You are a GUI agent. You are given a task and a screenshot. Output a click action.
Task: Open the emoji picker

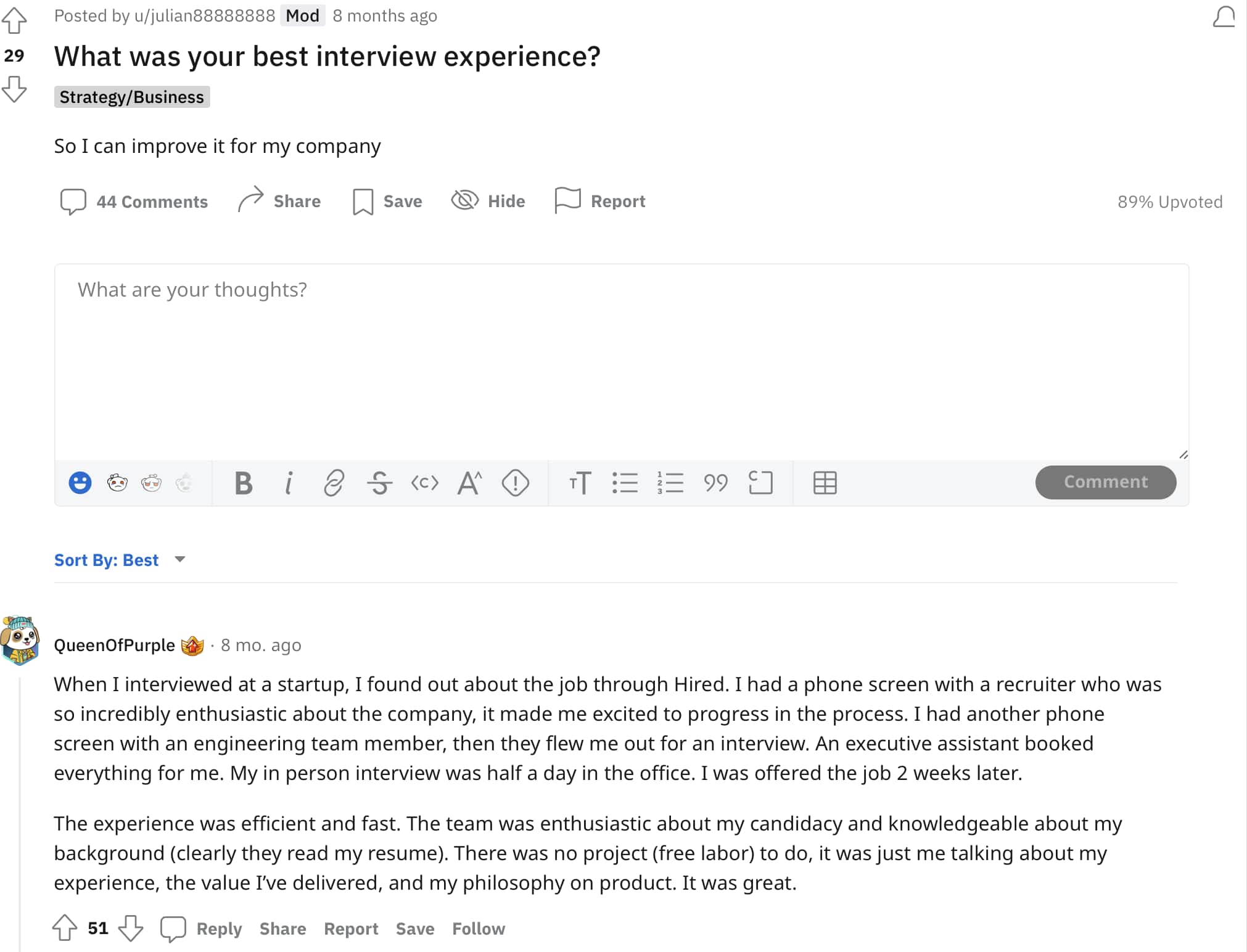(80, 483)
